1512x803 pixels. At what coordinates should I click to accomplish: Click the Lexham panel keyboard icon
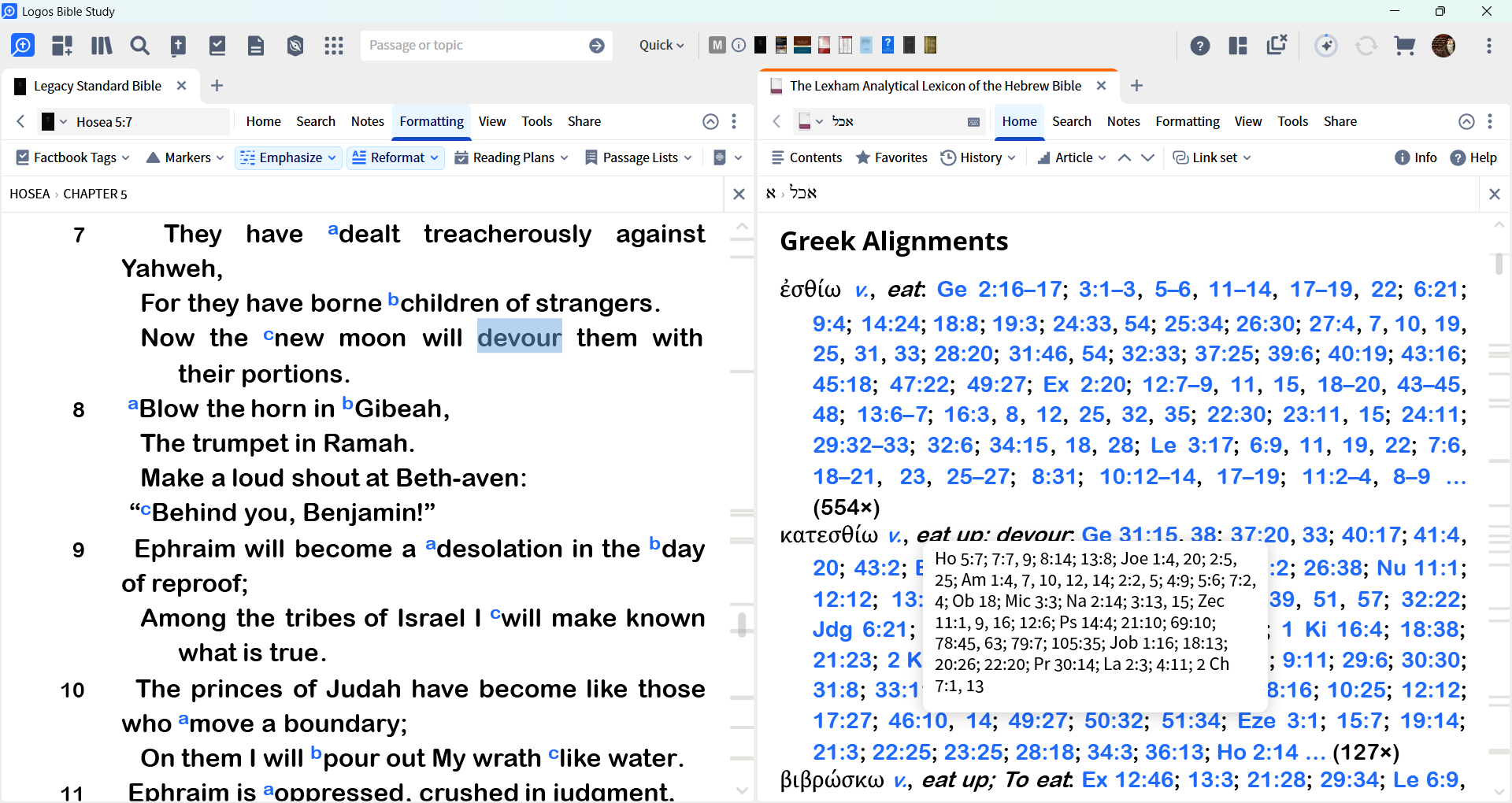973,121
